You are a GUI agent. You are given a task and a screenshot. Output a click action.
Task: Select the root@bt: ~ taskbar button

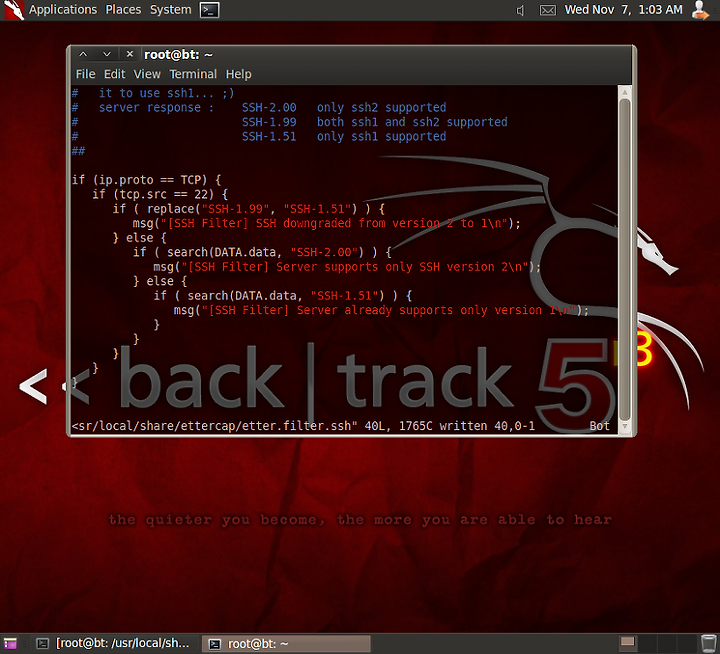coord(286,643)
